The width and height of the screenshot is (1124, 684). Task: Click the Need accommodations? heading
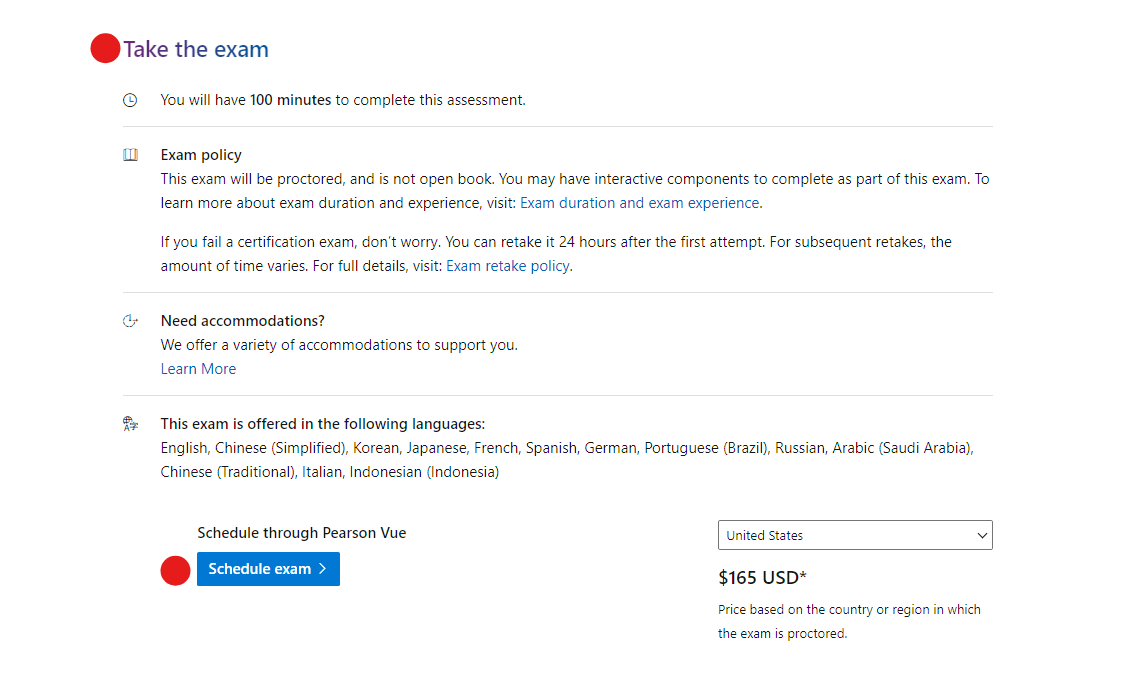tap(242, 320)
